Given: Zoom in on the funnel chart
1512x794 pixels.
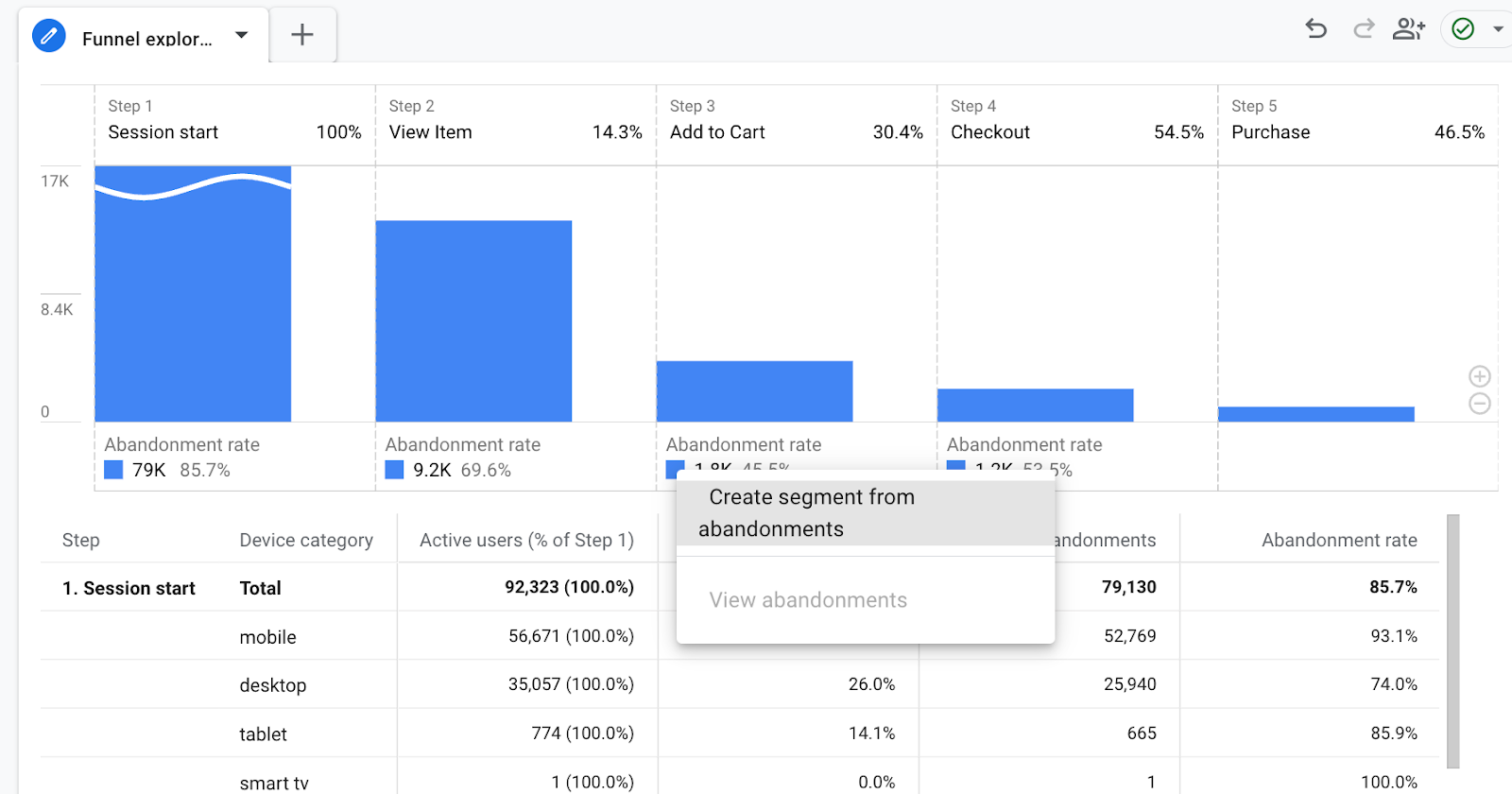Looking at the screenshot, I should tap(1480, 376).
